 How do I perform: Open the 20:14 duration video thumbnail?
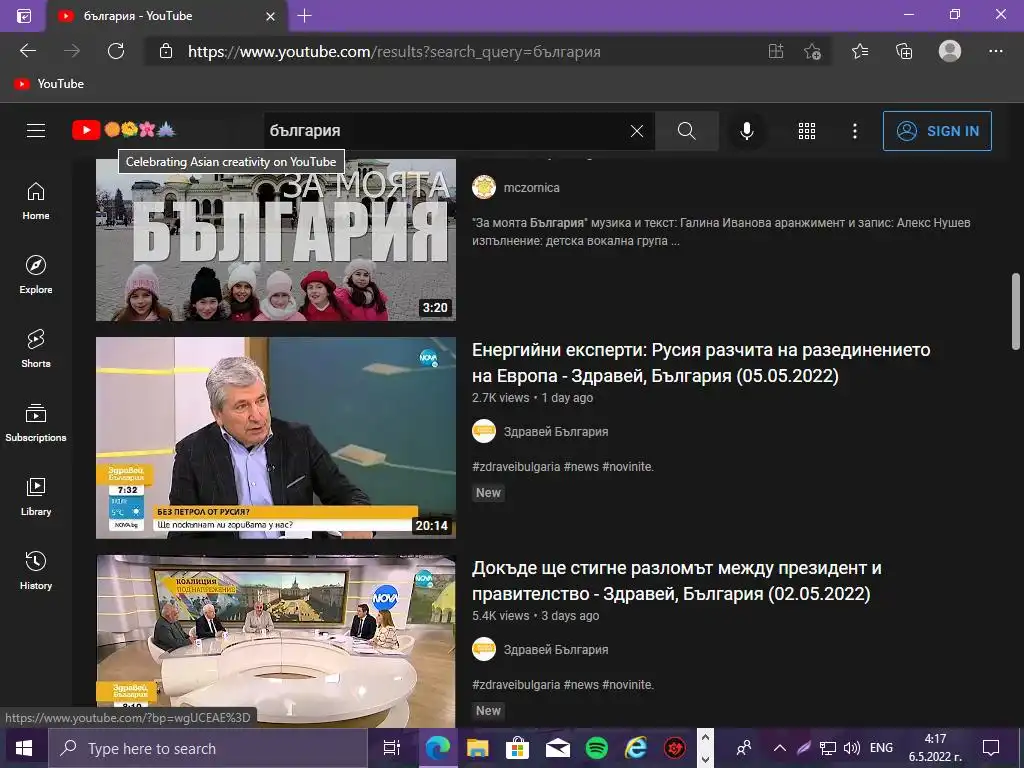point(276,438)
